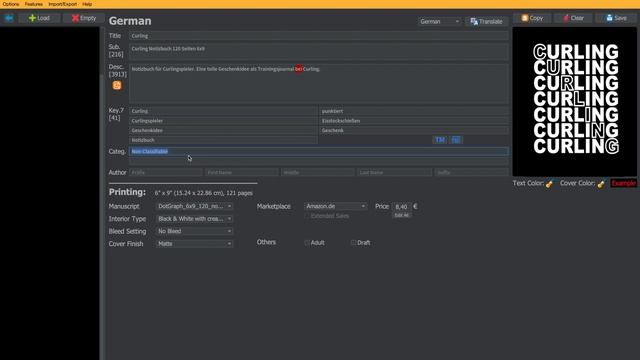Click the TM trademark check button

pyautogui.click(x=440, y=140)
